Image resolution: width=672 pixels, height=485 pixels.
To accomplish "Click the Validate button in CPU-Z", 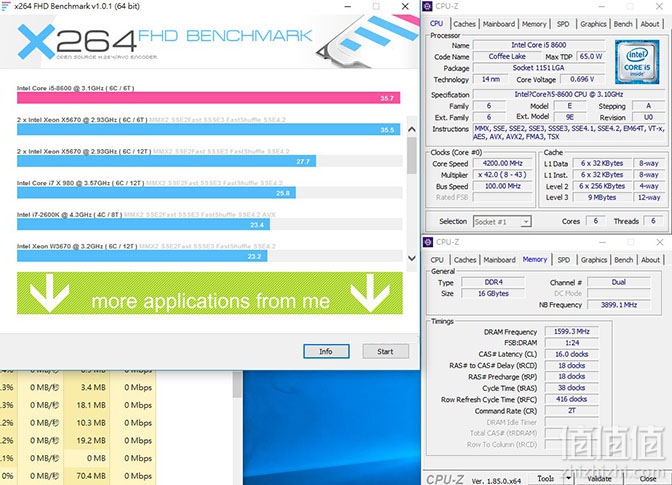I will [599, 479].
